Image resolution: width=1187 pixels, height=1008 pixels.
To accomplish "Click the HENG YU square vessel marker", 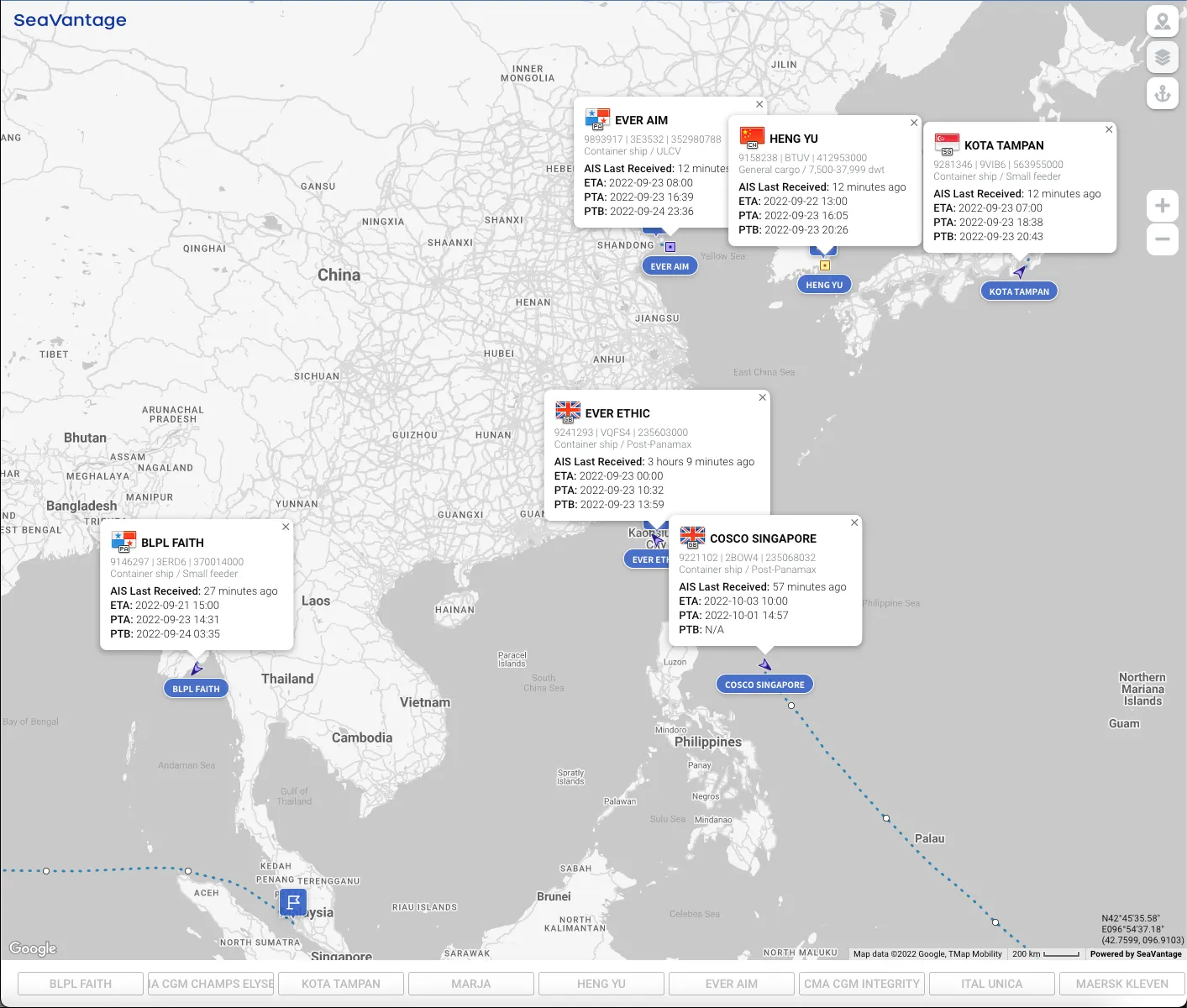I will point(825,265).
